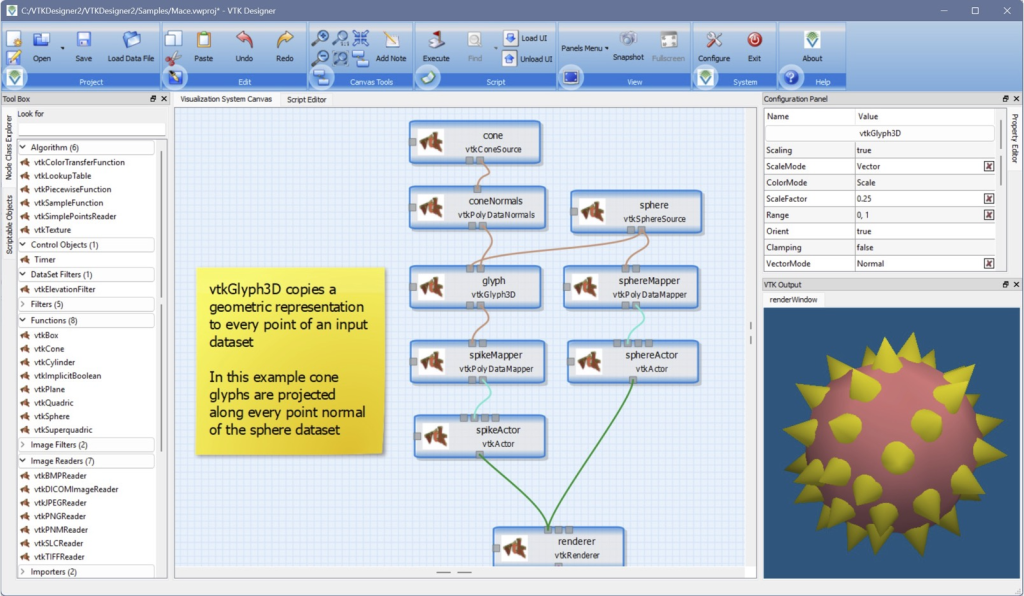Collapse the Algorithm (6) group
This screenshot has height=596, width=1024.
(23, 147)
